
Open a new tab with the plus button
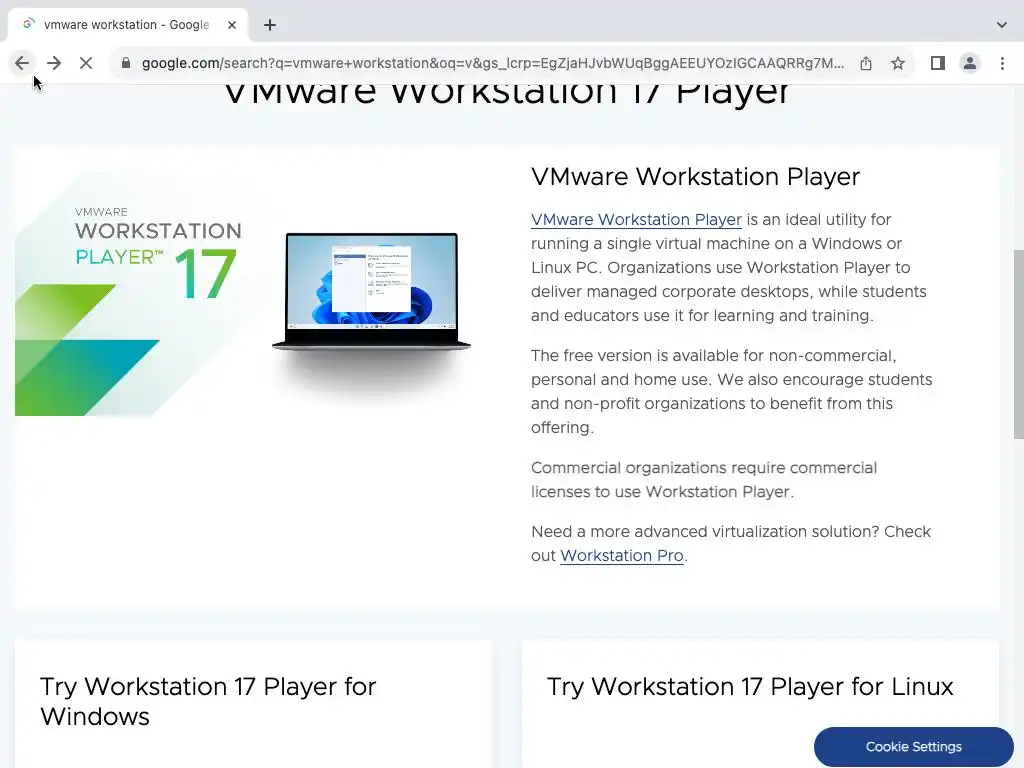[x=270, y=25]
